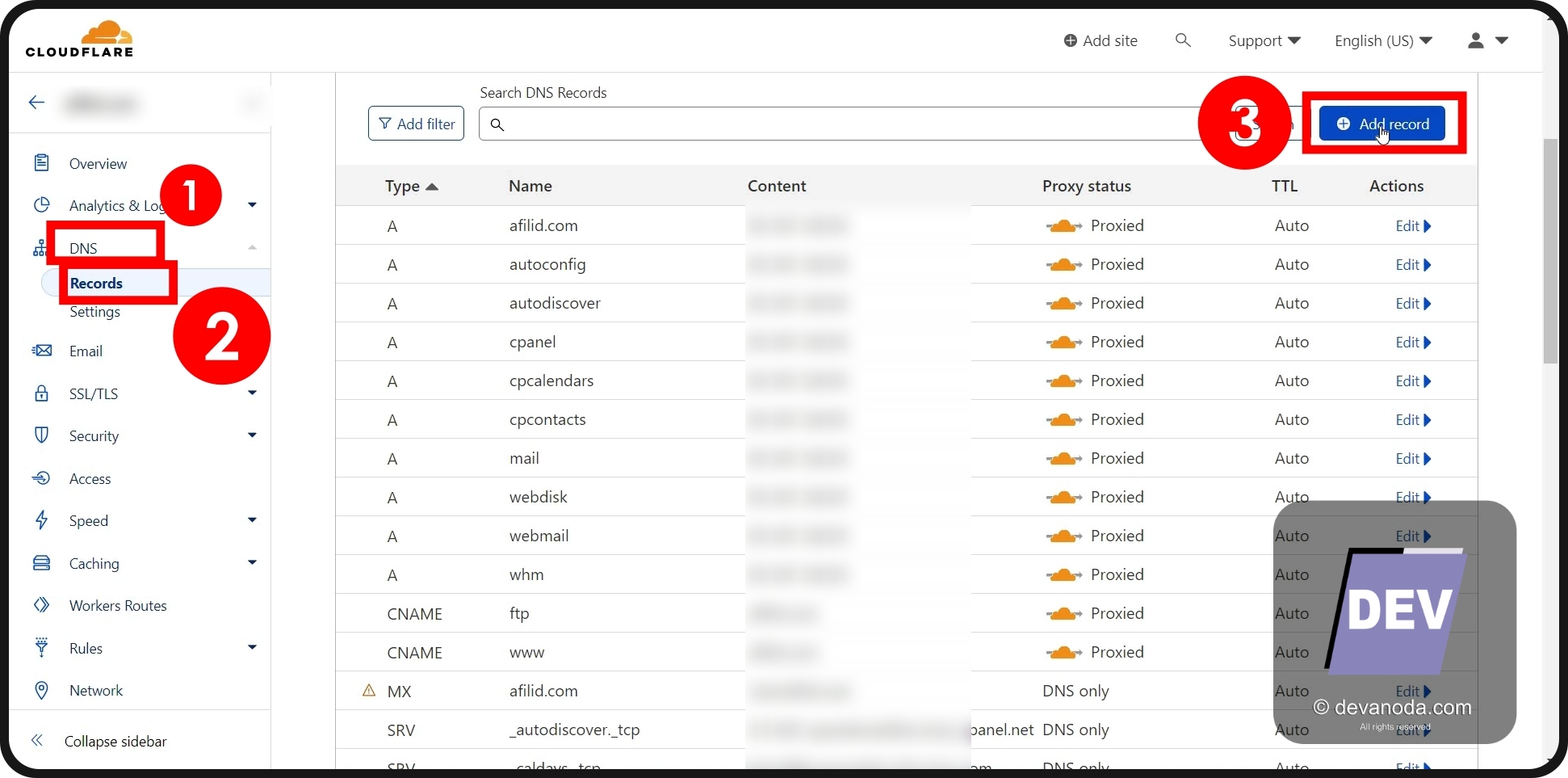This screenshot has width=1568, height=778.
Task: Click Add site in the top bar
Action: (x=1101, y=40)
